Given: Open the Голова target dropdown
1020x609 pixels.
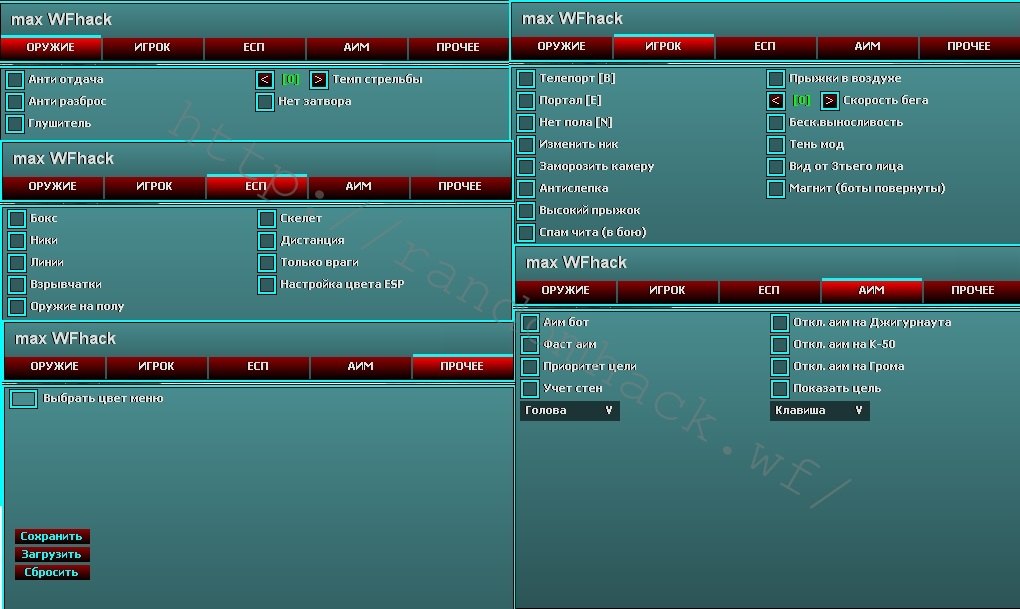Looking at the screenshot, I should tap(569, 411).
